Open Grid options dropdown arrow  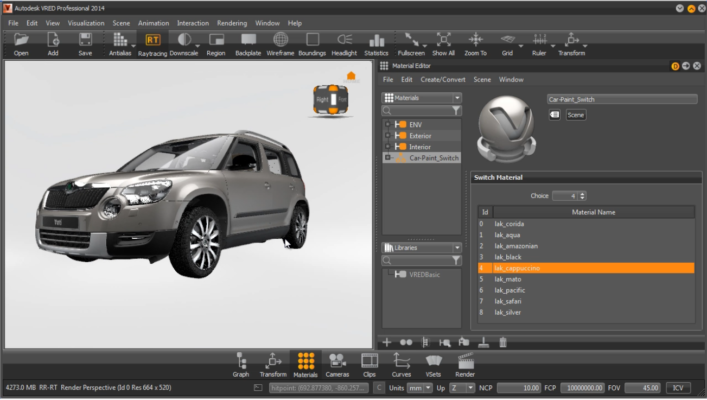click(521, 46)
